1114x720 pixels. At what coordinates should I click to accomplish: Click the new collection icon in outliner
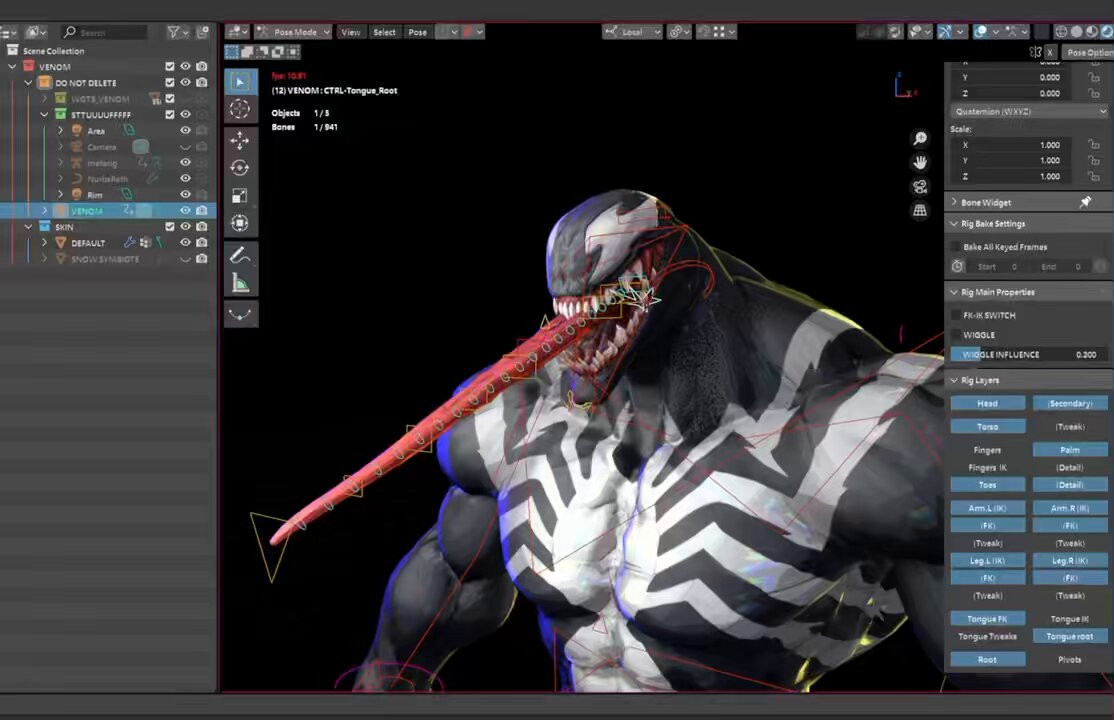coord(202,32)
